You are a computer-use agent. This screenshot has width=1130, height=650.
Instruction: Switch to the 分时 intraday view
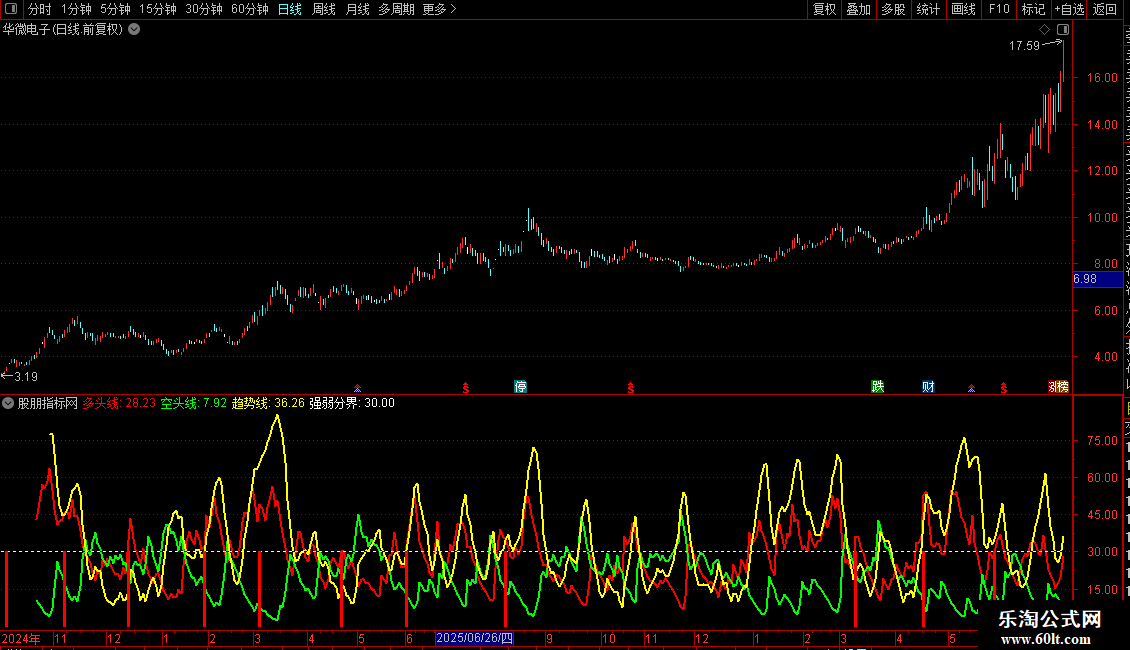point(40,9)
